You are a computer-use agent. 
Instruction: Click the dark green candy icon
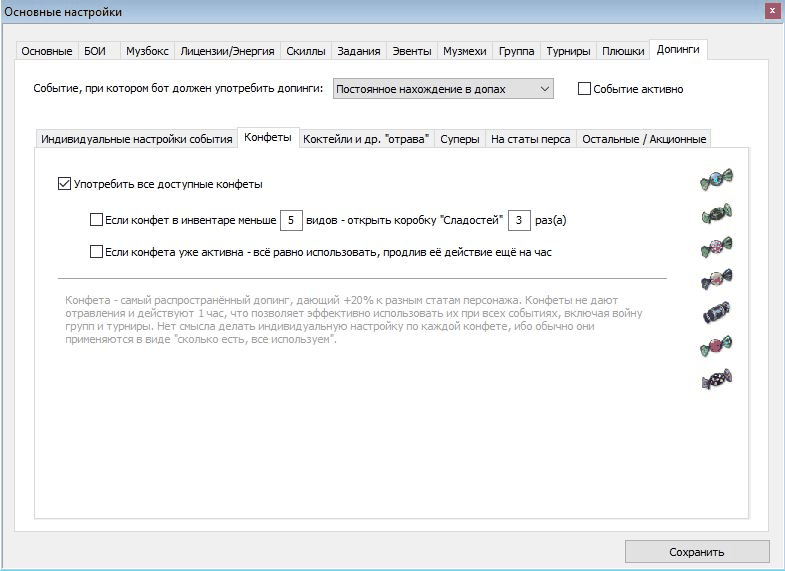pyautogui.click(x=716, y=214)
